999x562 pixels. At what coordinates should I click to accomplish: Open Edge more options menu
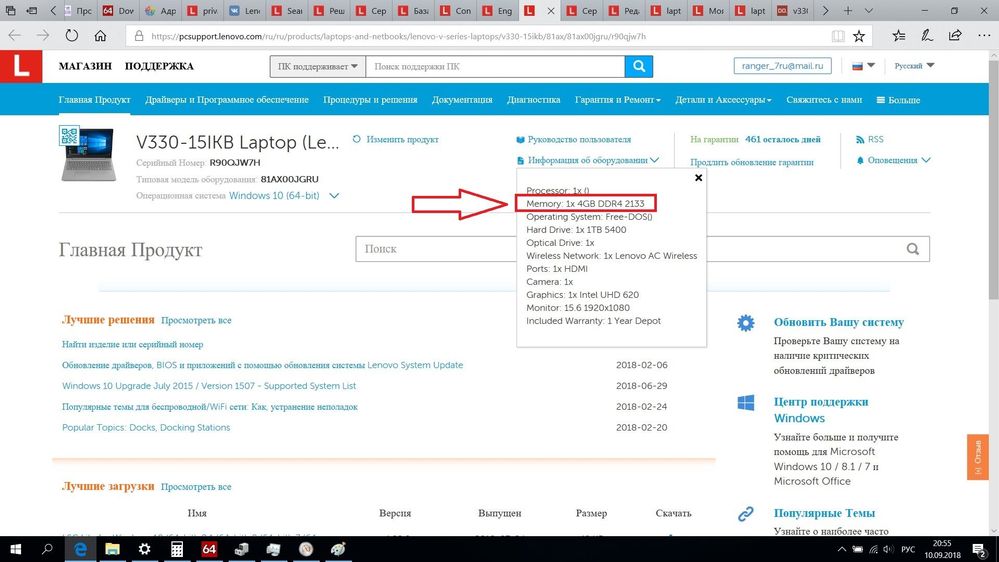tap(984, 36)
